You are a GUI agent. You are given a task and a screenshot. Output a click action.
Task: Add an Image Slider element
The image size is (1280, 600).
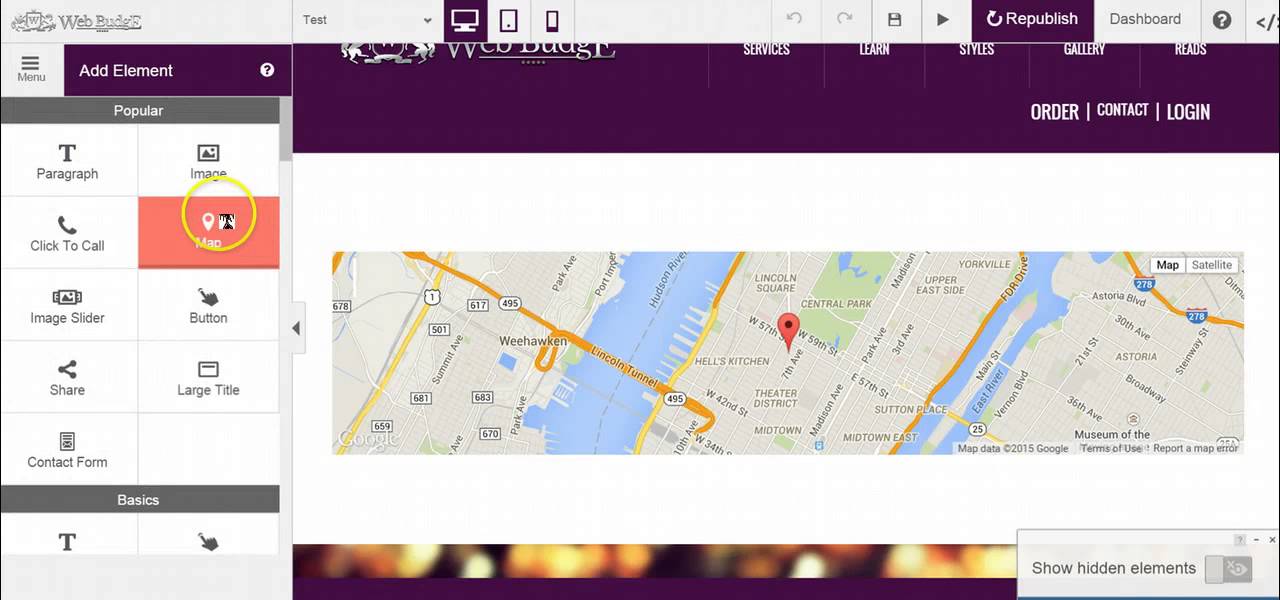tap(68, 305)
